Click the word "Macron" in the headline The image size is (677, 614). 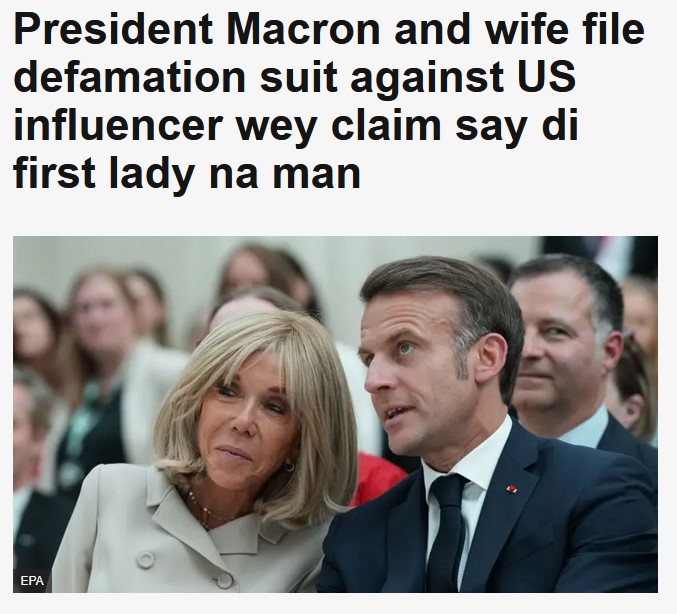304,29
